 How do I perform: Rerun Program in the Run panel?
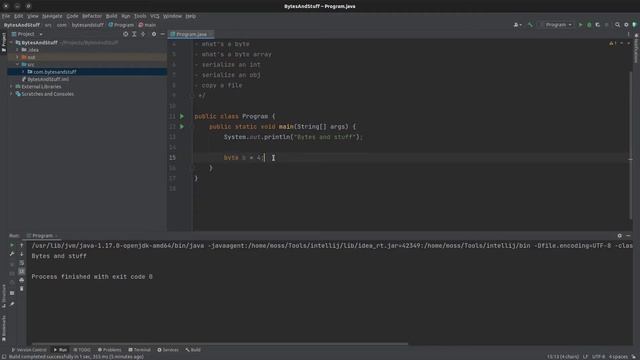12,245
